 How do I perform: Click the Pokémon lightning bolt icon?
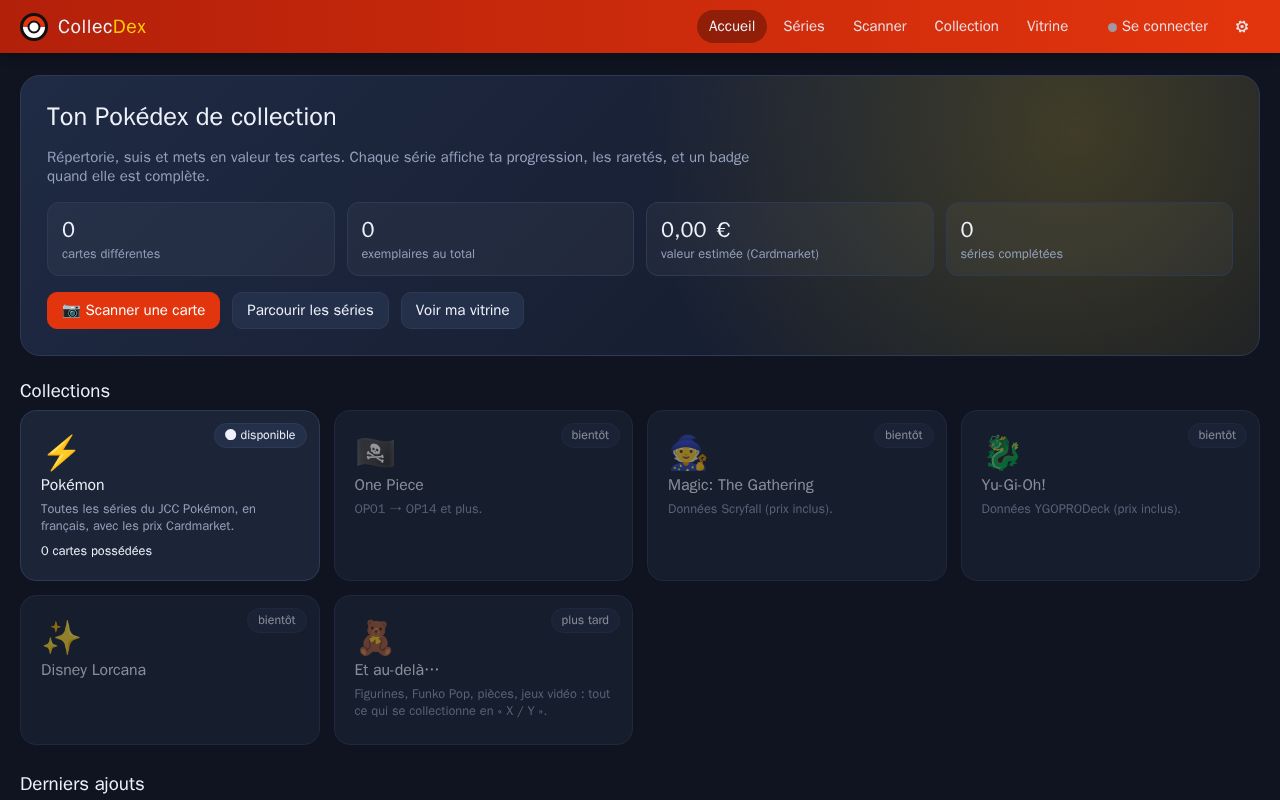[61, 453]
